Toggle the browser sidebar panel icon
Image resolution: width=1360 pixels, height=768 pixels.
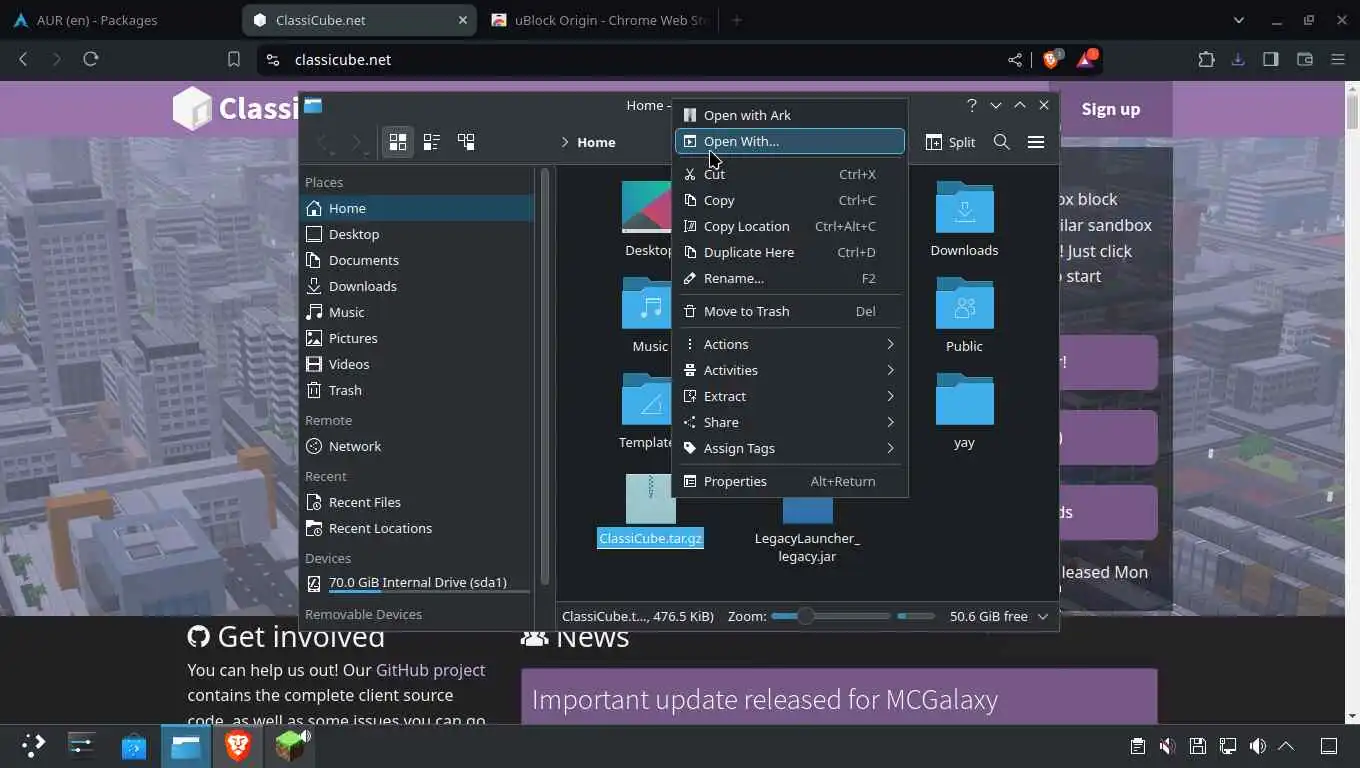1271,59
